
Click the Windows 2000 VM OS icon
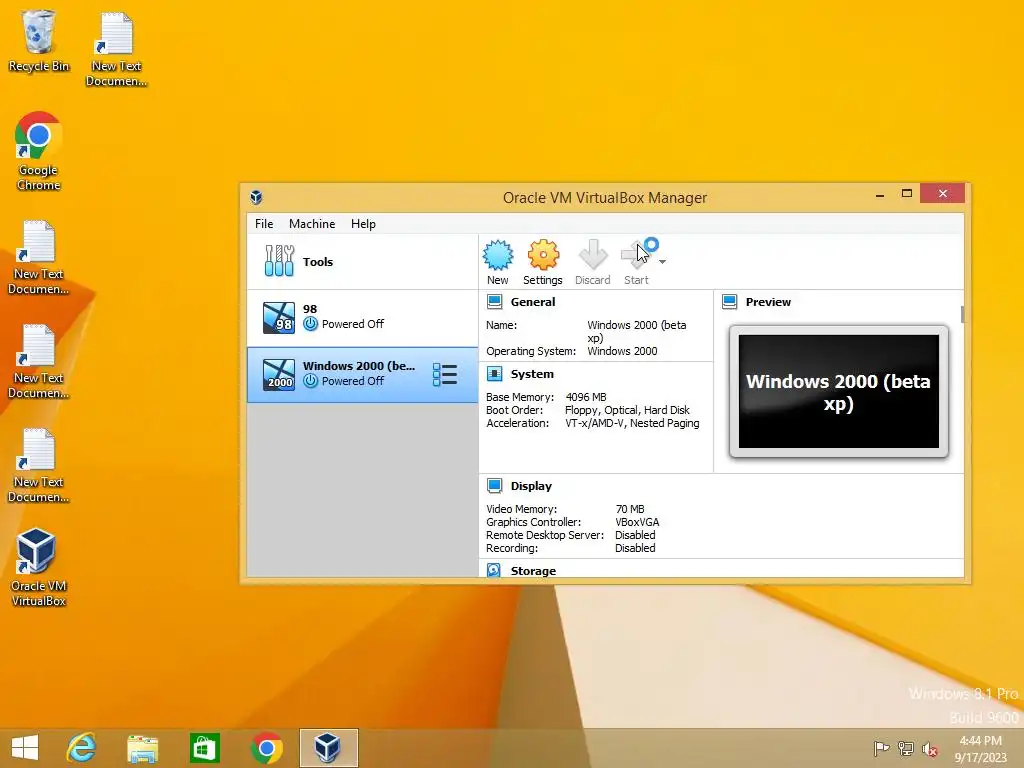(x=279, y=375)
